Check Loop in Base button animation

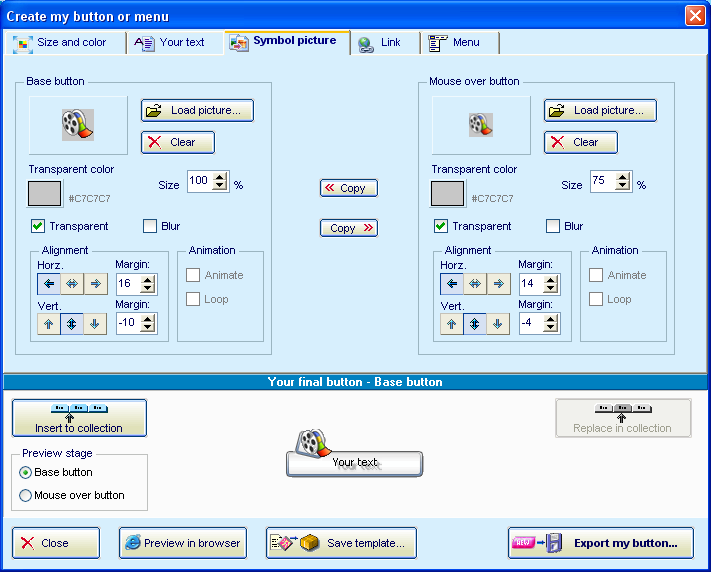193,299
